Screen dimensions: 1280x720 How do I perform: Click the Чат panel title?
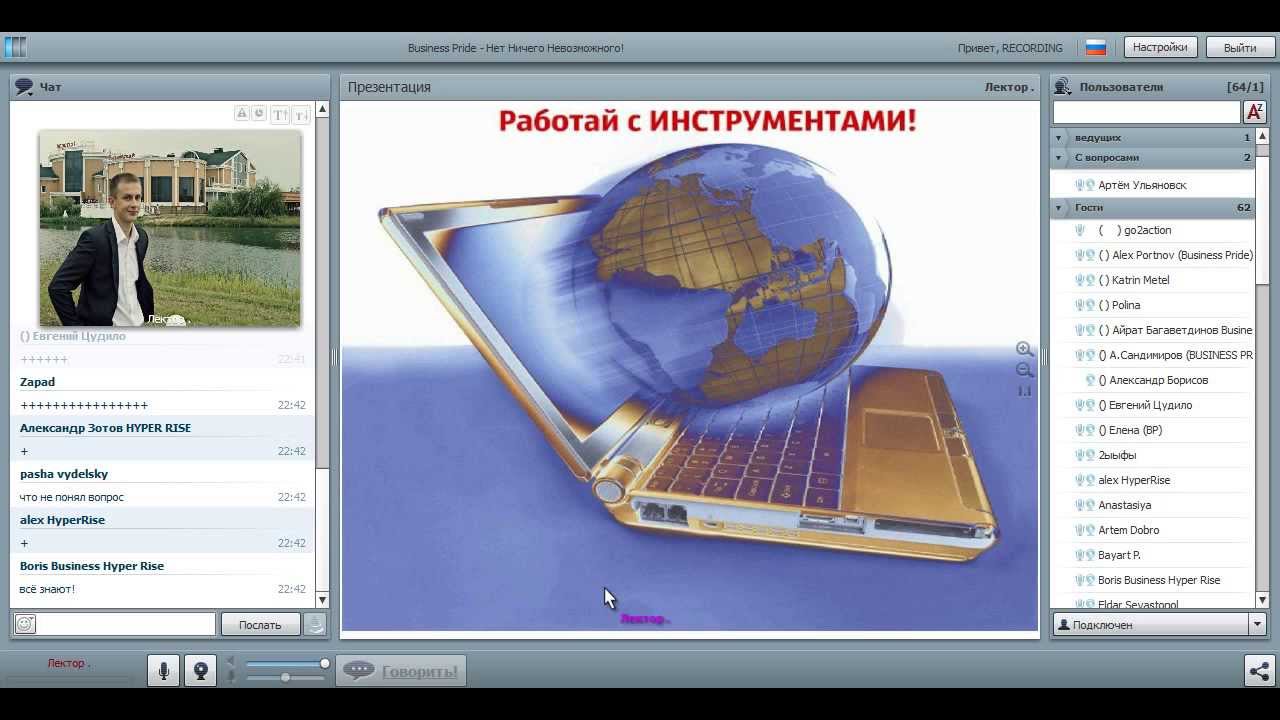(x=50, y=87)
